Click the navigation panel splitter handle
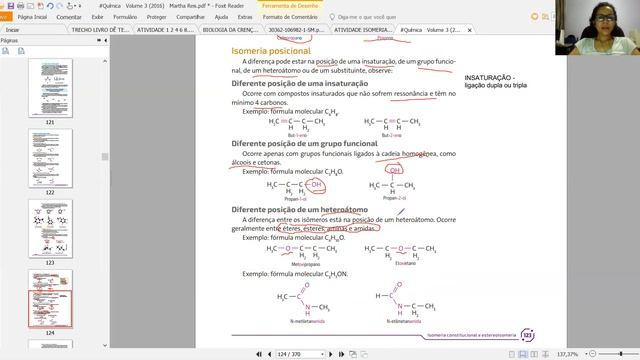 coord(105,157)
